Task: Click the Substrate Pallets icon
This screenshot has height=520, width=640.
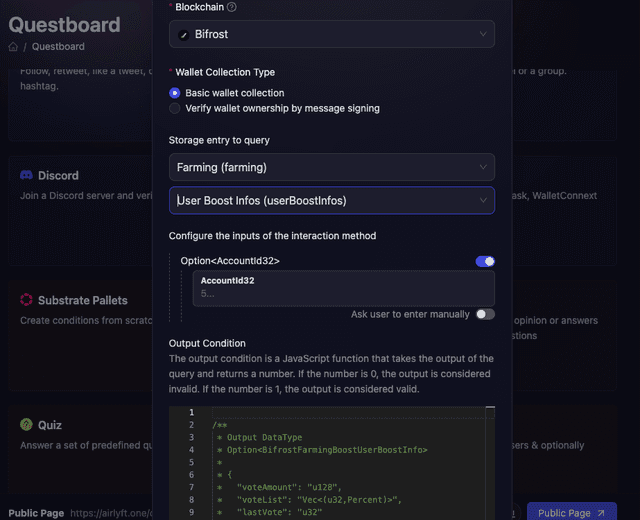Action: tap(27, 300)
